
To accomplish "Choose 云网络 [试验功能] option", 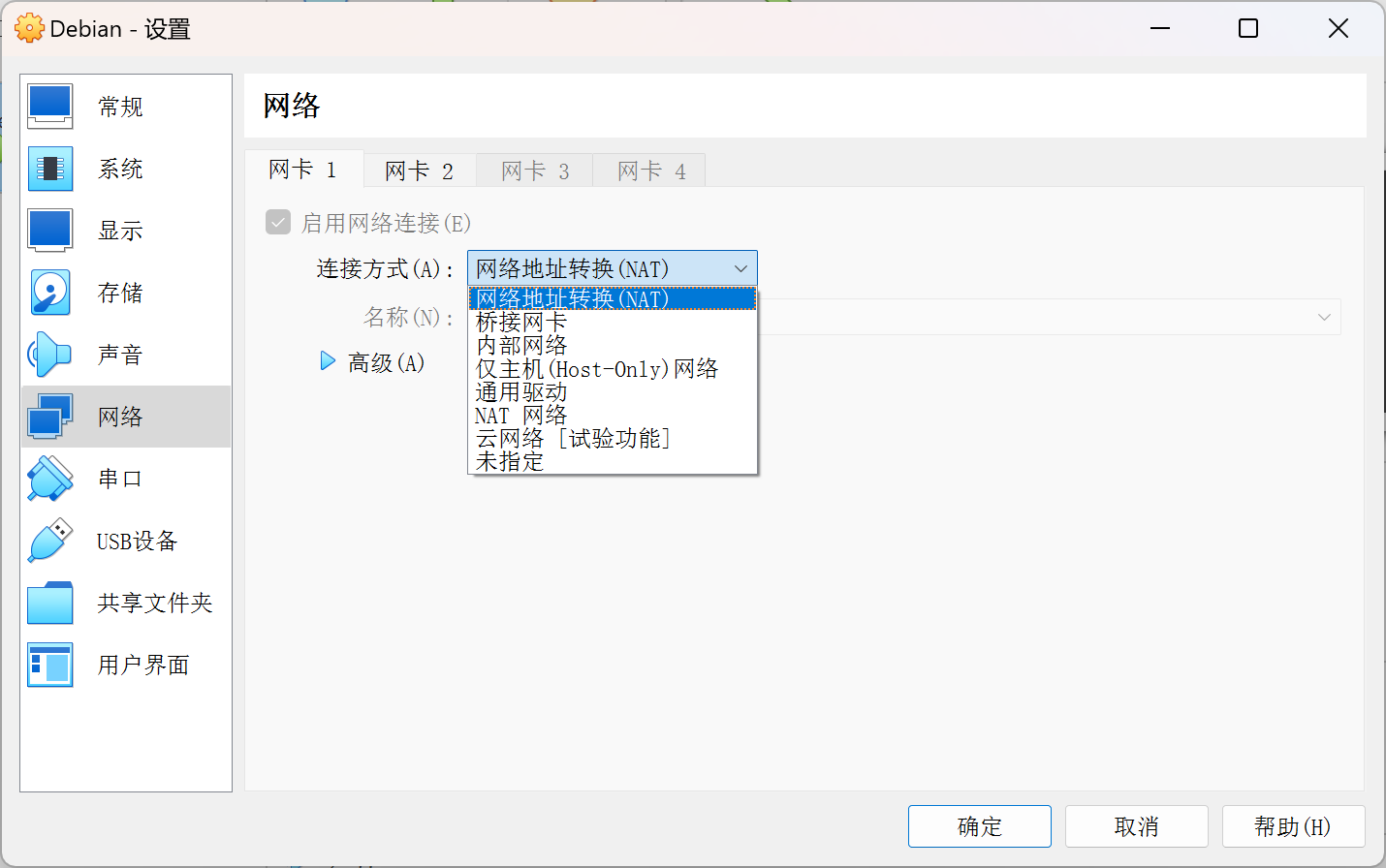I will pyautogui.click(x=613, y=438).
